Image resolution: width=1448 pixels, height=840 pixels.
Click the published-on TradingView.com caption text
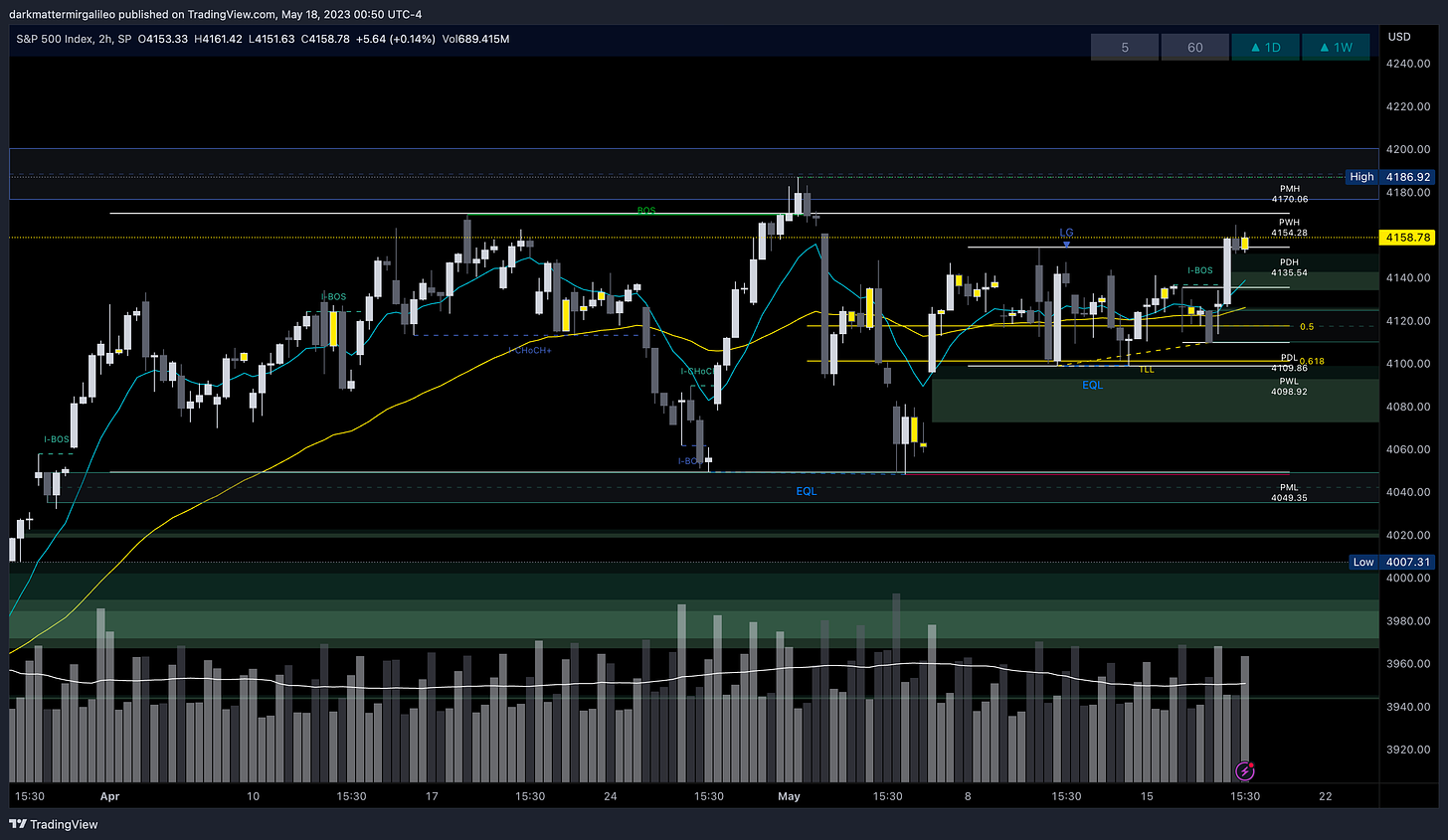tap(215, 14)
